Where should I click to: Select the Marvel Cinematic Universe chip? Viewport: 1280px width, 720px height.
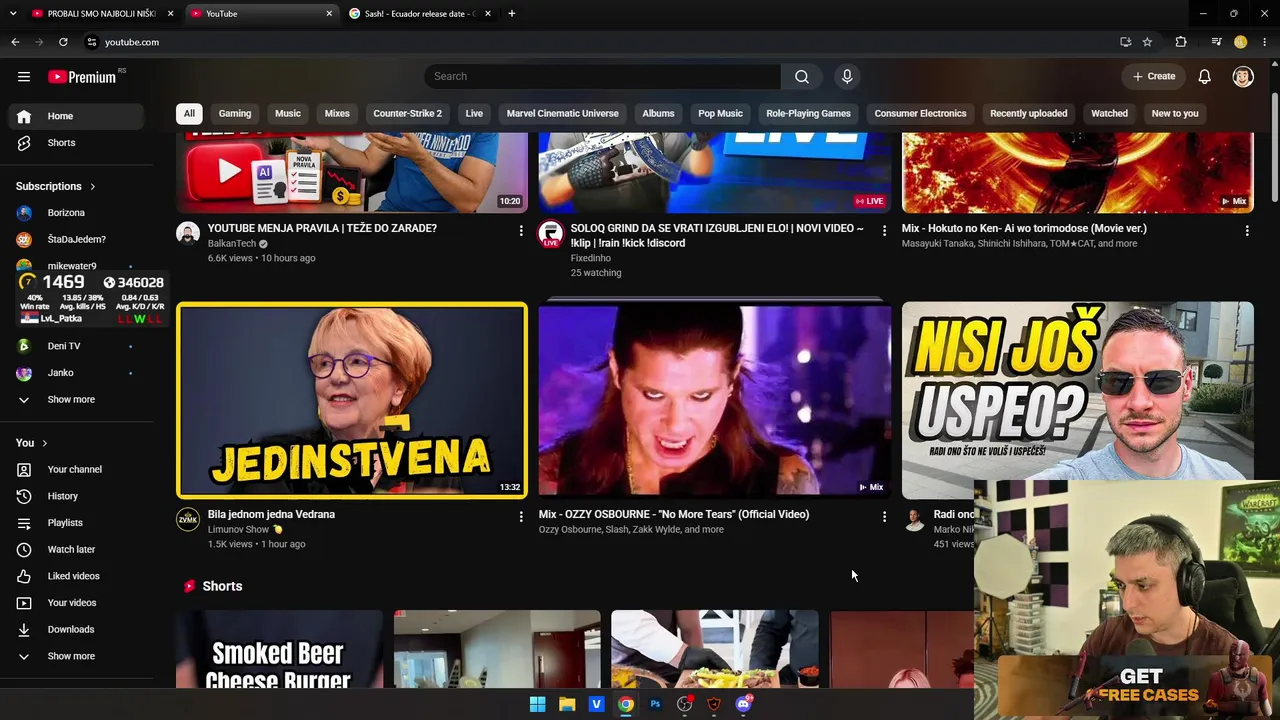pyautogui.click(x=562, y=113)
